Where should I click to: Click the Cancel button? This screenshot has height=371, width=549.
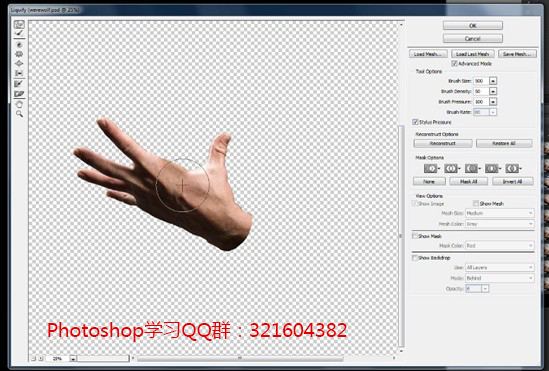pos(473,38)
